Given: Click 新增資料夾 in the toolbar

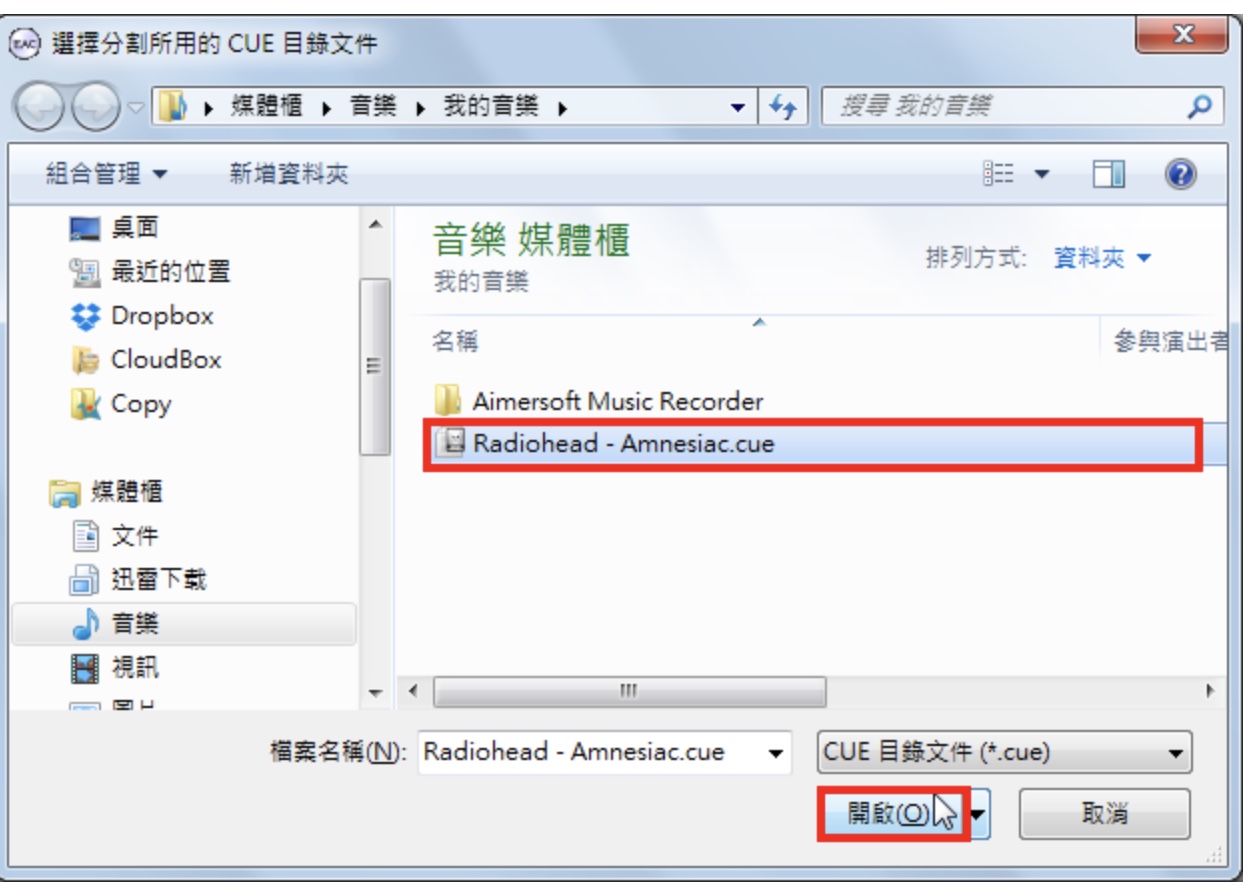Looking at the screenshot, I should pos(289,175).
